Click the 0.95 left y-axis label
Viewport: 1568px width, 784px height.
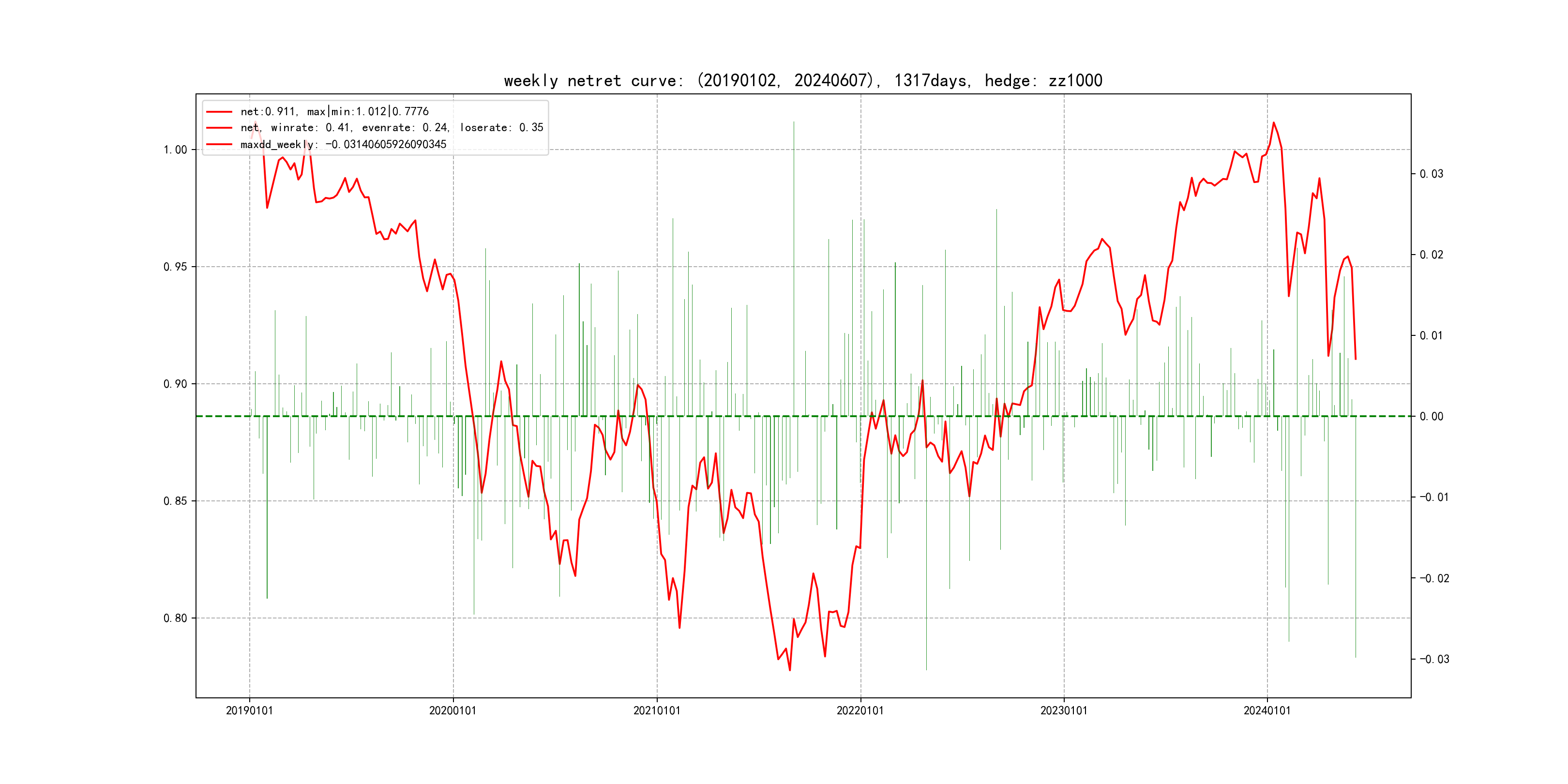coord(175,267)
